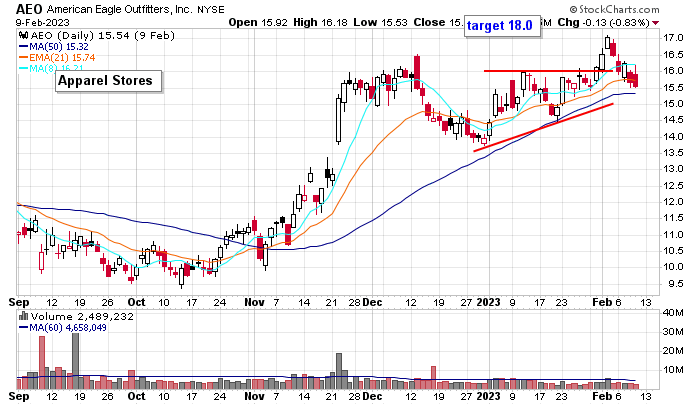Click the EMA(21) 15.74 legend text

(x=62, y=57)
